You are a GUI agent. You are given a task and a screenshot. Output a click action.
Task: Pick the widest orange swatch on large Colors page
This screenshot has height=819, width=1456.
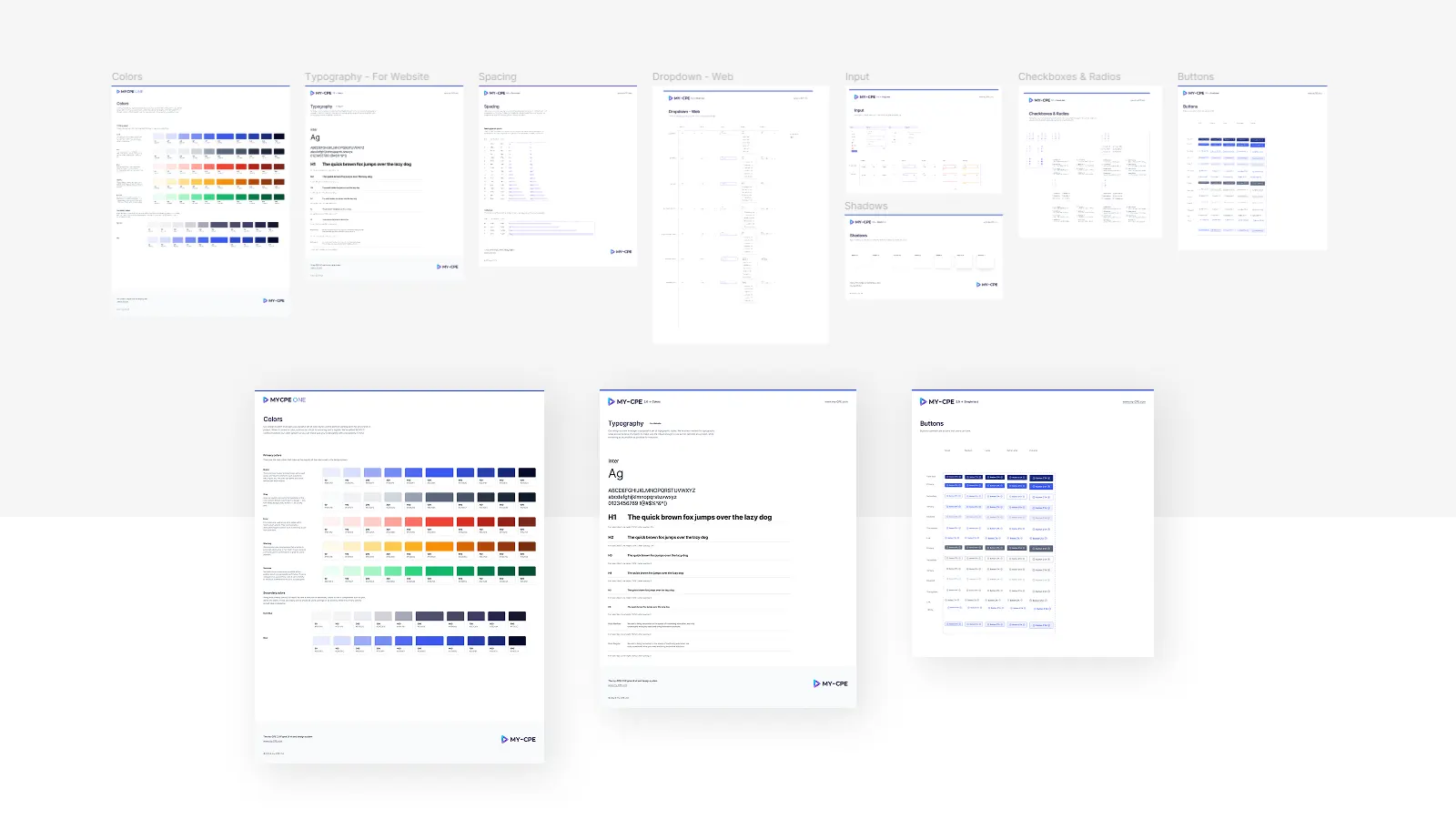coord(440,546)
